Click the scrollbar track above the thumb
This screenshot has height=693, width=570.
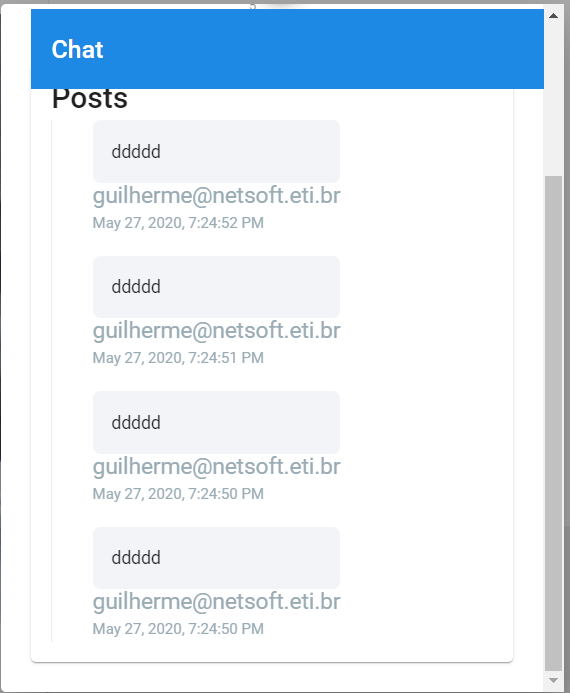click(x=553, y=100)
